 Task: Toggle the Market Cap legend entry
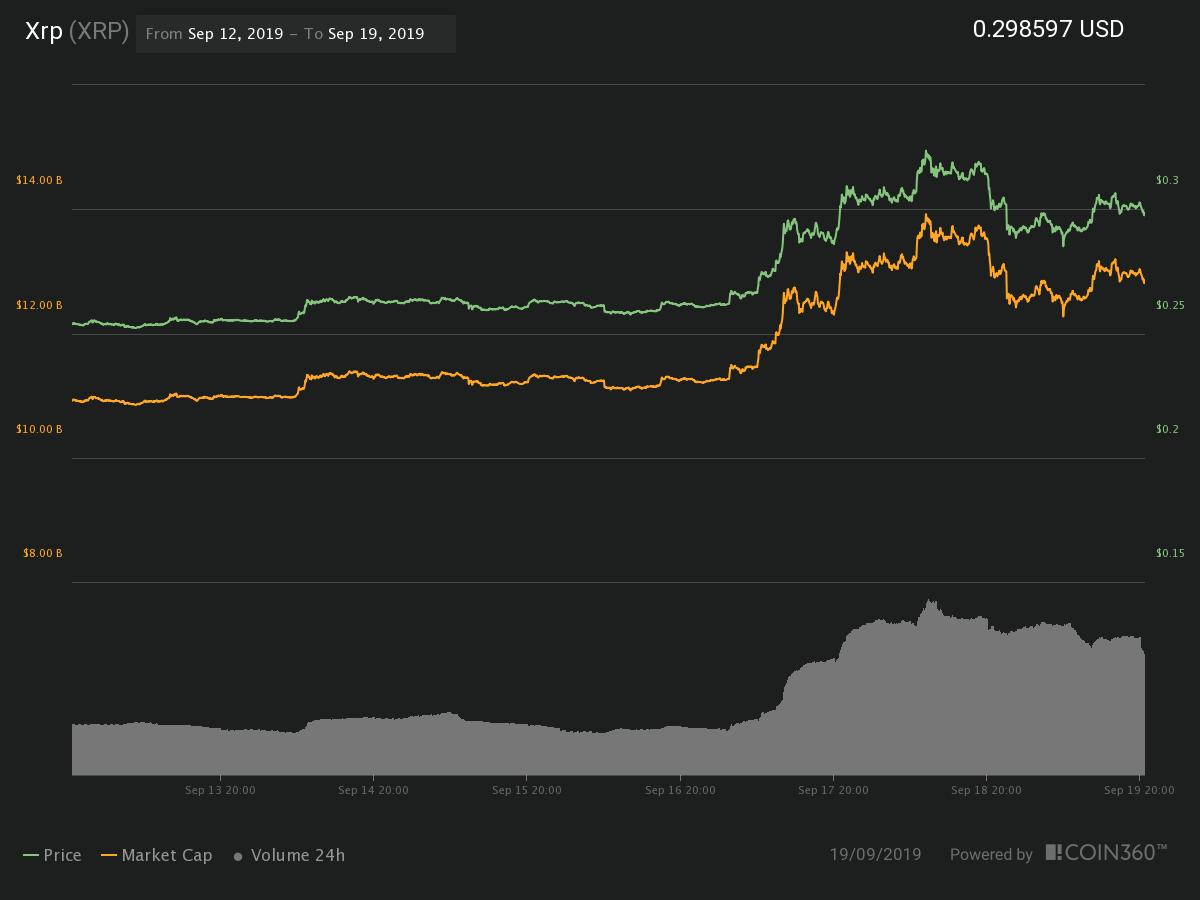(x=155, y=855)
